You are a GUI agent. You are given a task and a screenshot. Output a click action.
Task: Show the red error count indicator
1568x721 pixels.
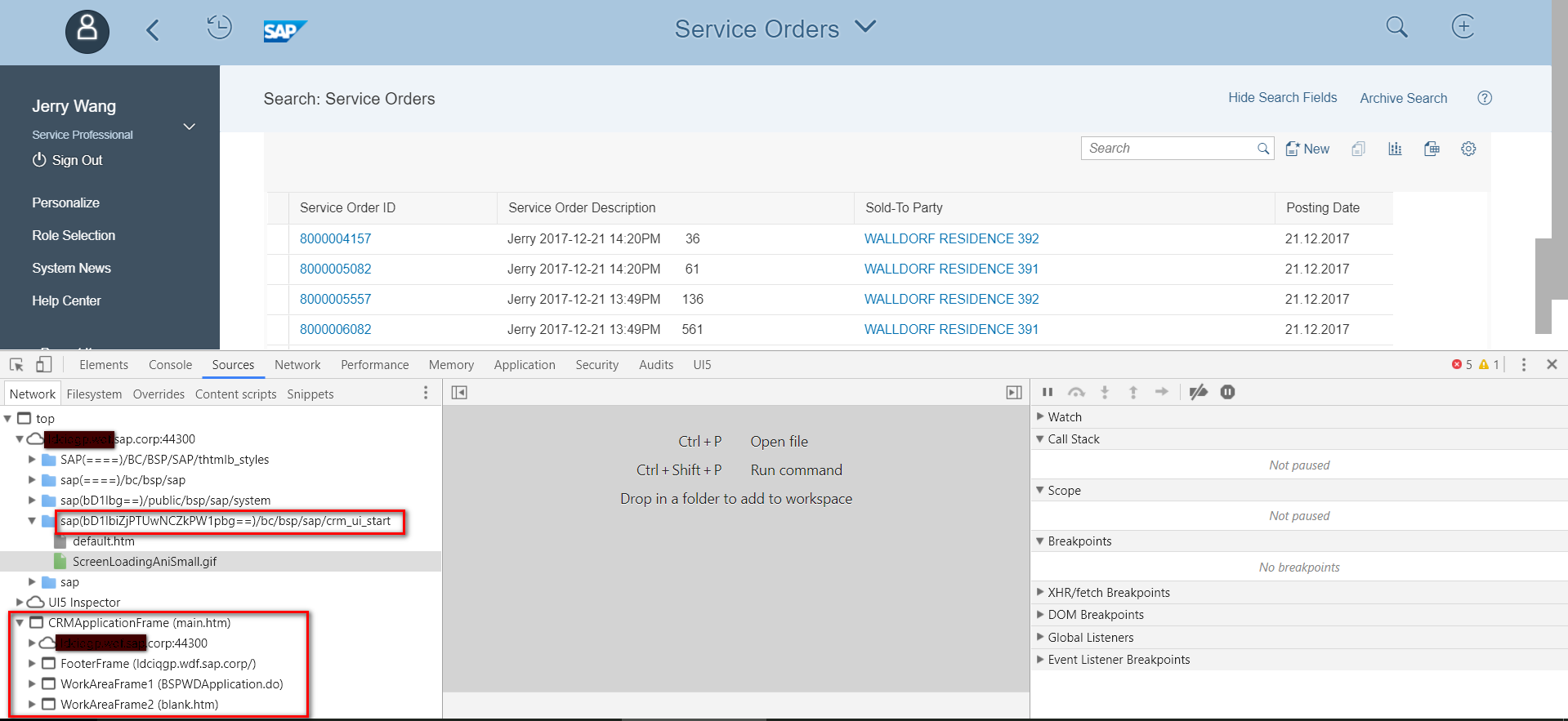click(1462, 365)
